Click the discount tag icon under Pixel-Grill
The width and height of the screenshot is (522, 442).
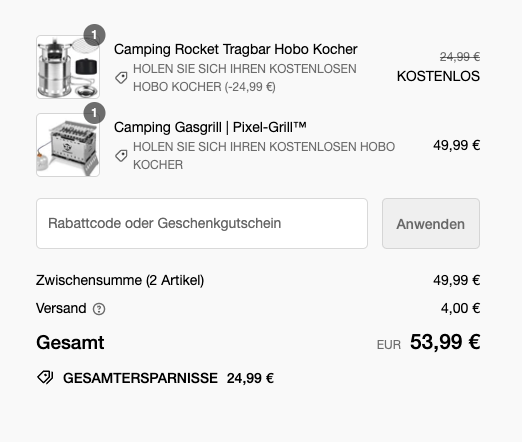pyautogui.click(x=121, y=156)
